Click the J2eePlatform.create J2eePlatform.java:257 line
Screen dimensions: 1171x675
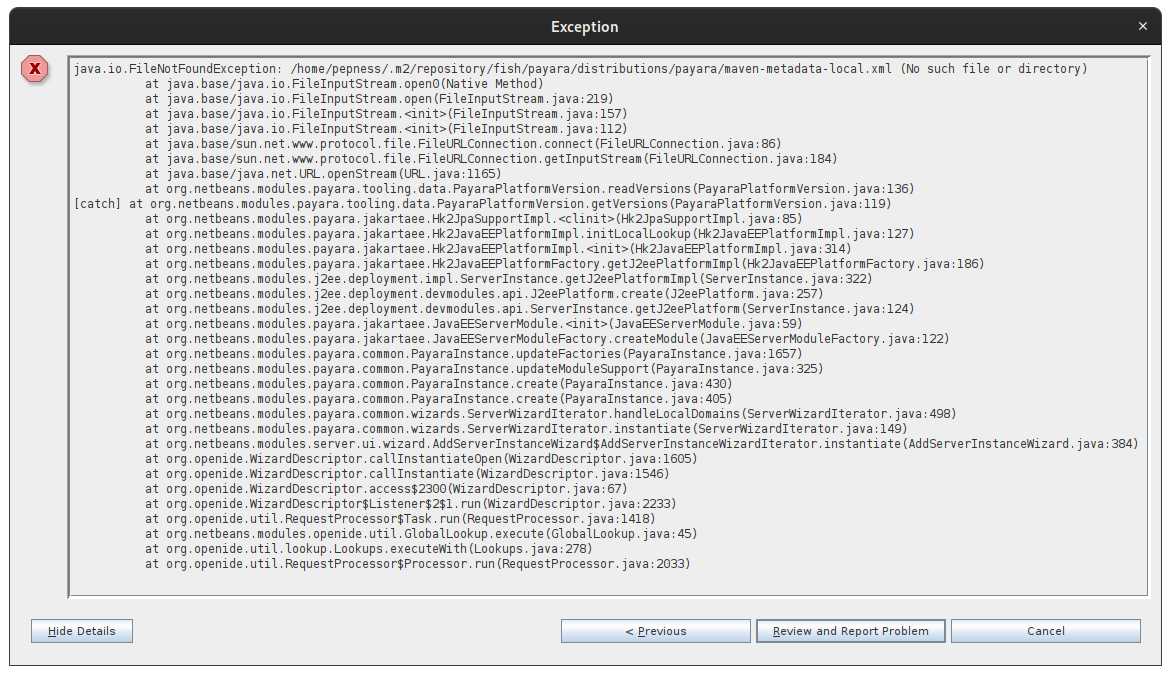click(484, 293)
